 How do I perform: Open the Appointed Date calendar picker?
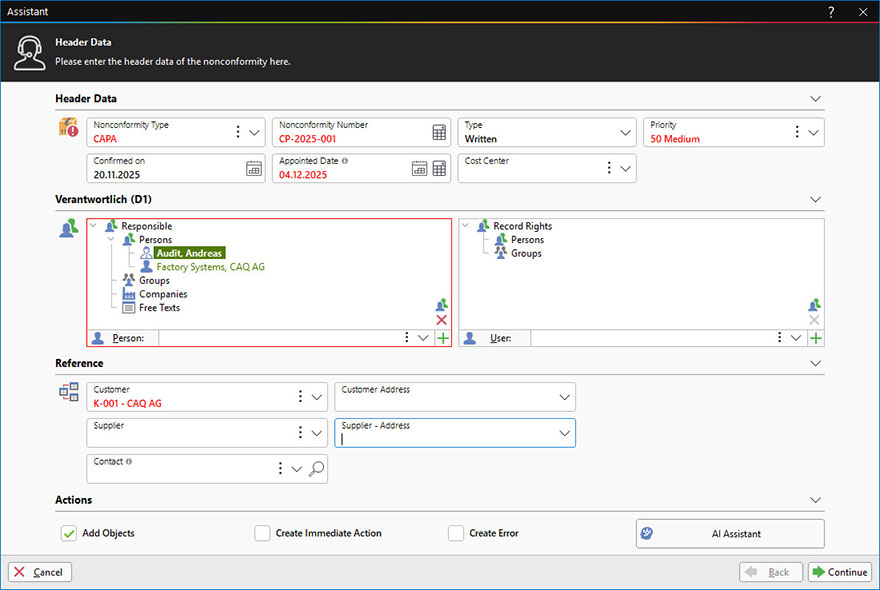point(420,169)
